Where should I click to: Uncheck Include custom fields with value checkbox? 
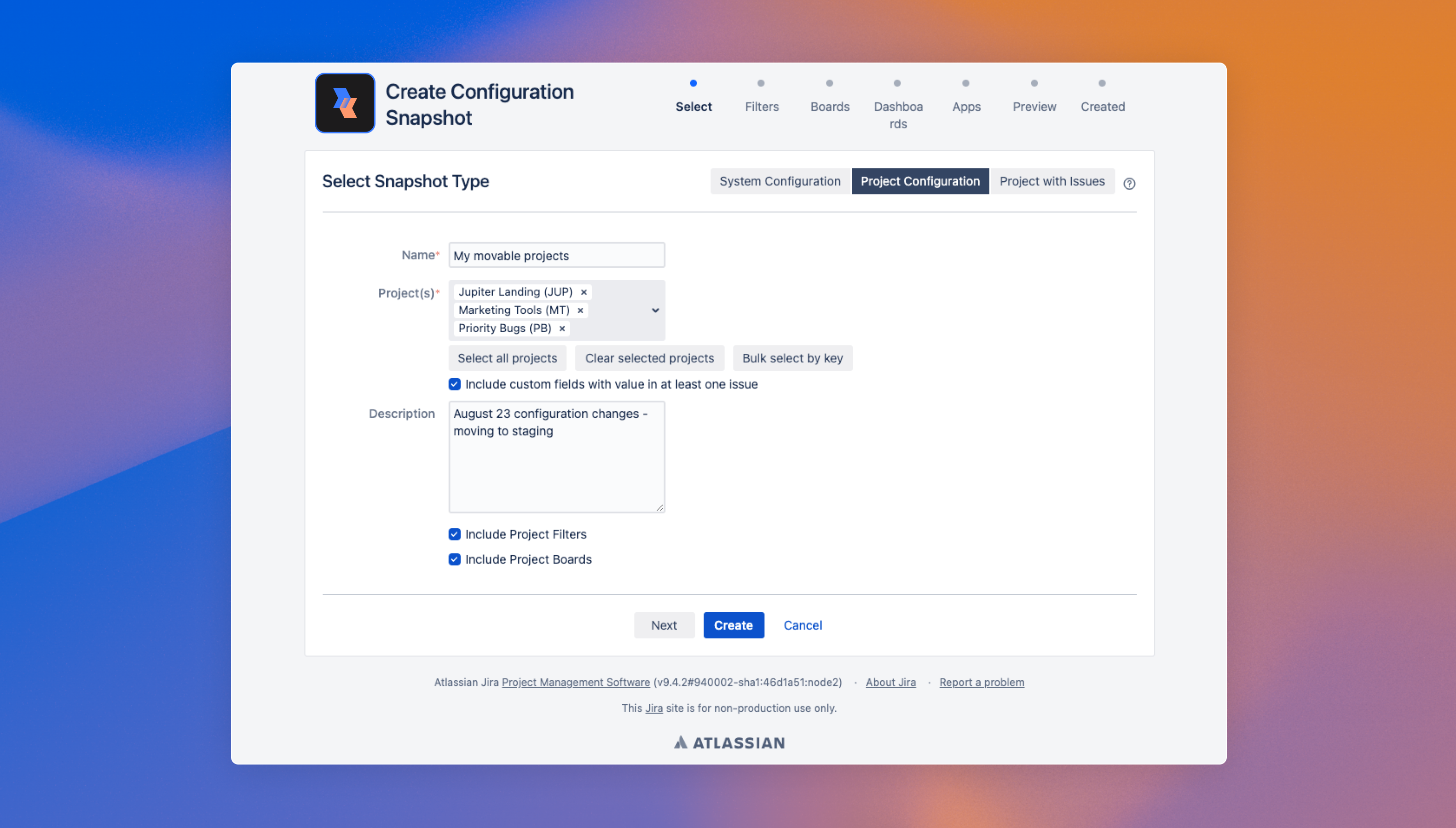(x=455, y=384)
